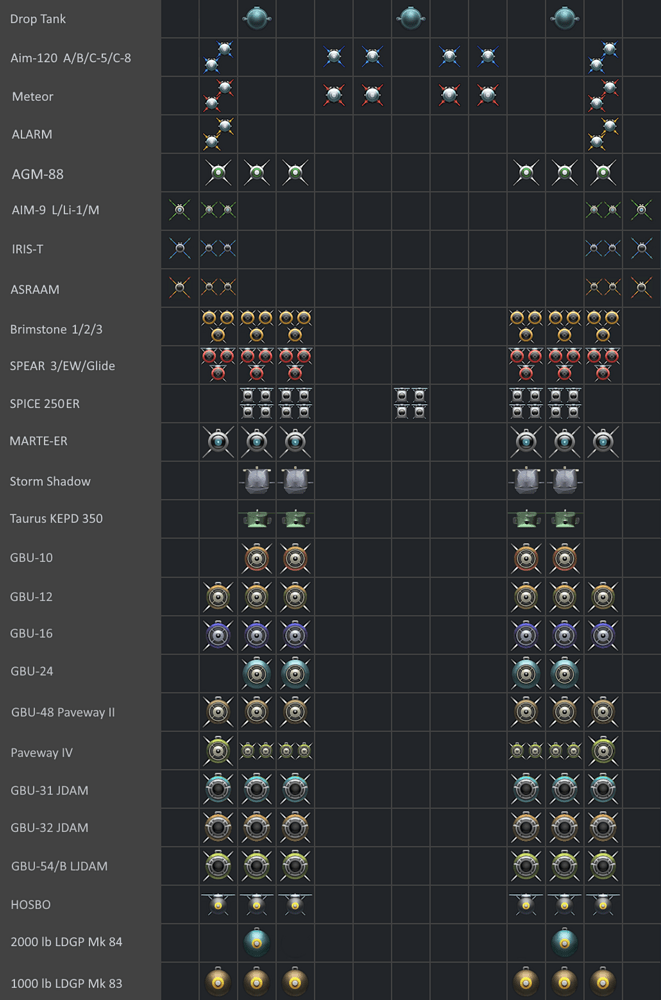This screenshot has width=661, height=1000.
Task: Click the "AIM-9 L/Li-1/M" label
Action: pyautogui.click(x=55, y=210)
